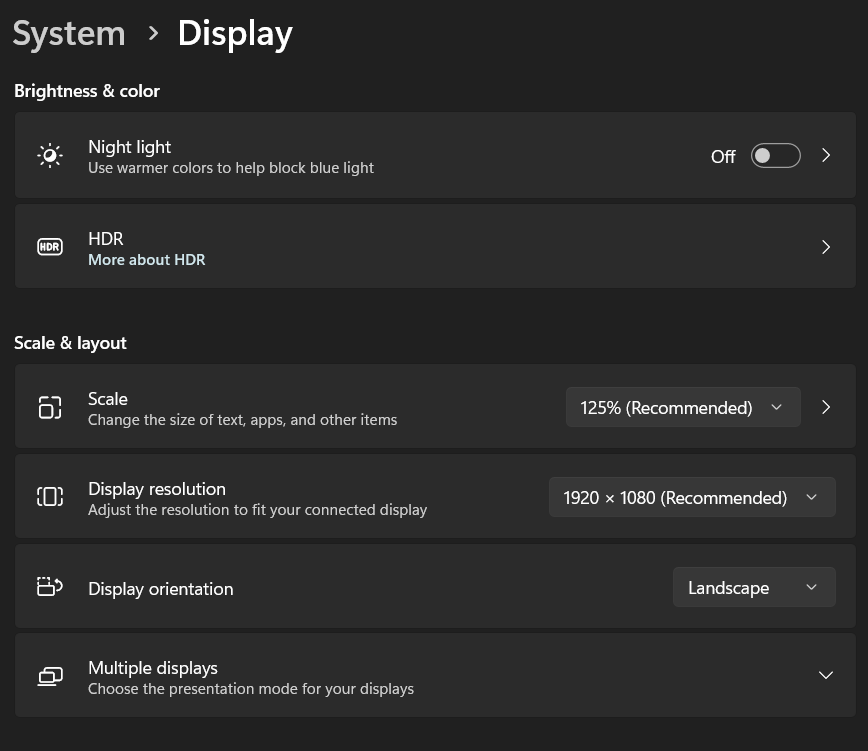Open Night light settings via its chevron

point(826,155)
